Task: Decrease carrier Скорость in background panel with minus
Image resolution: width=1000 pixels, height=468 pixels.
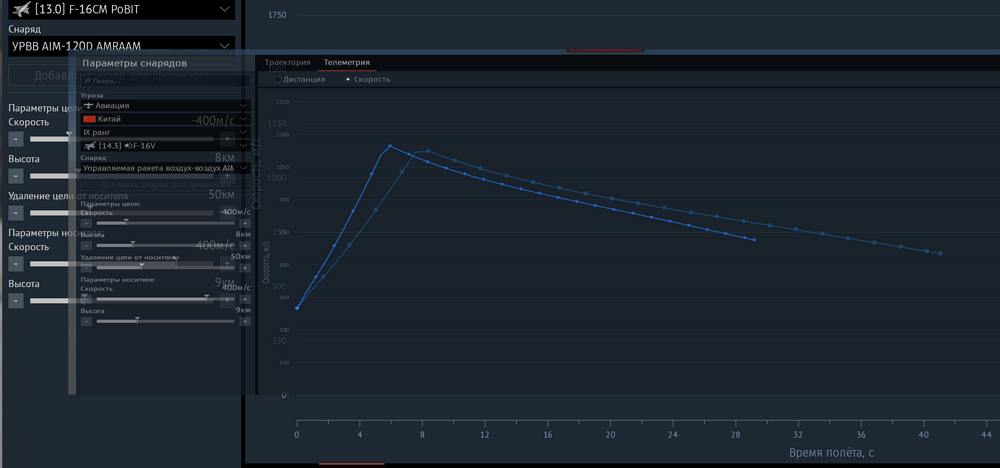Action: point(17,264)
